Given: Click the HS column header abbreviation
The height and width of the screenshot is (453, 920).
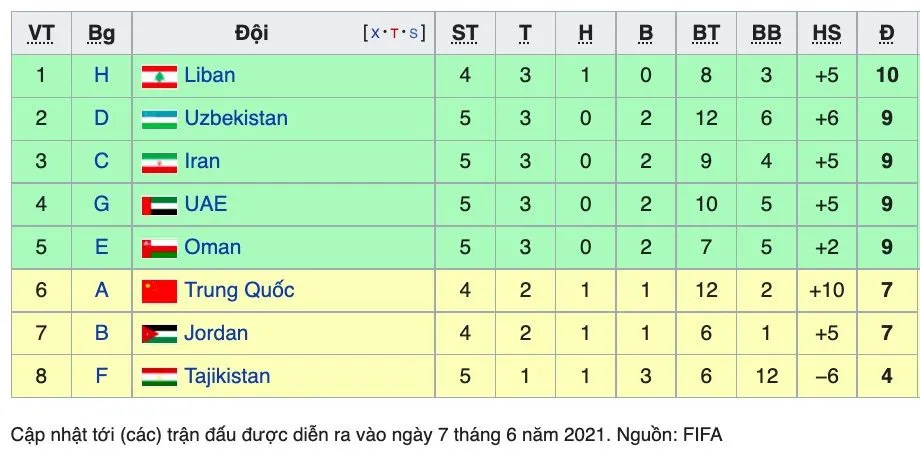Looking at the screenshot, I should 827,33.
